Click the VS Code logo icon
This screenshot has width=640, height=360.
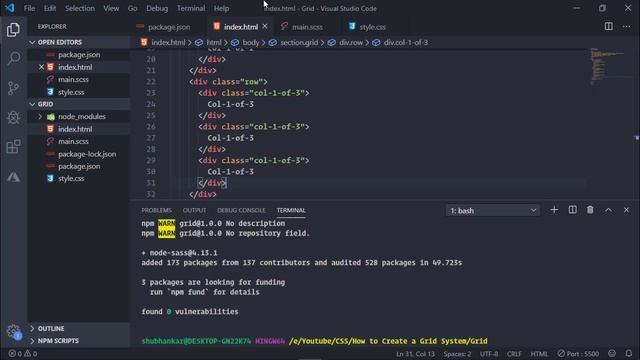tap(10, 8)
